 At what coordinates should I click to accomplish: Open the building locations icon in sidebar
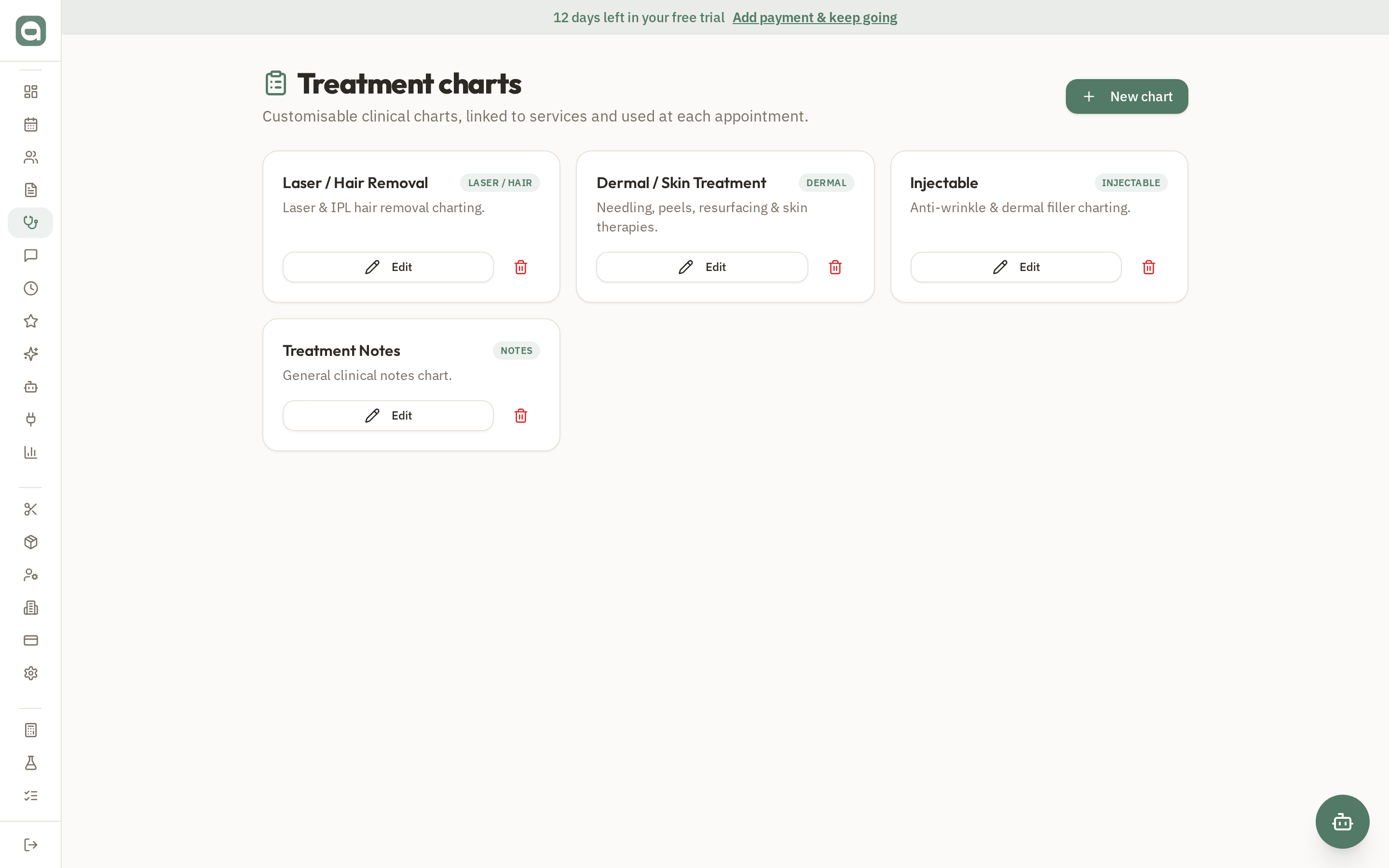[x=30, y=608]
